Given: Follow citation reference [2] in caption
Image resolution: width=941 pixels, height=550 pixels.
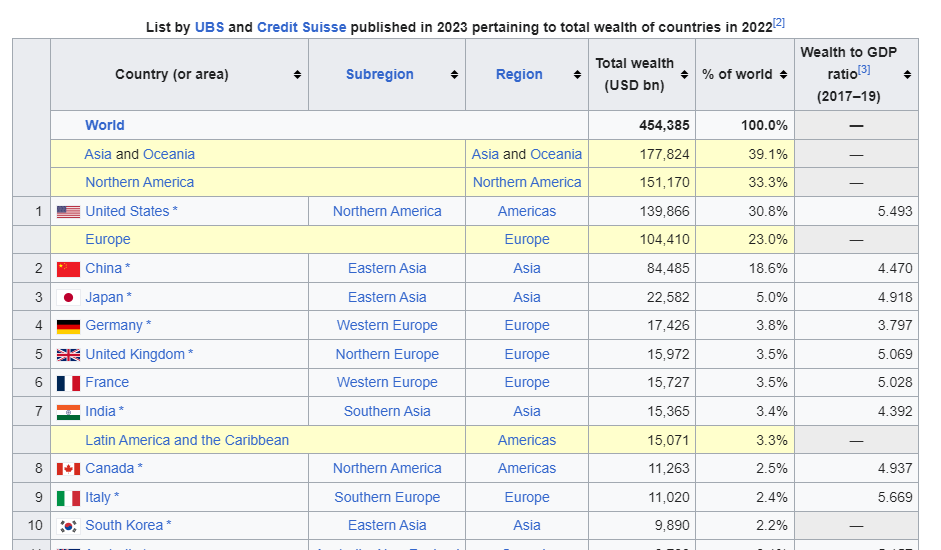Looking at the screenshot, I should (x=778, y=23).
